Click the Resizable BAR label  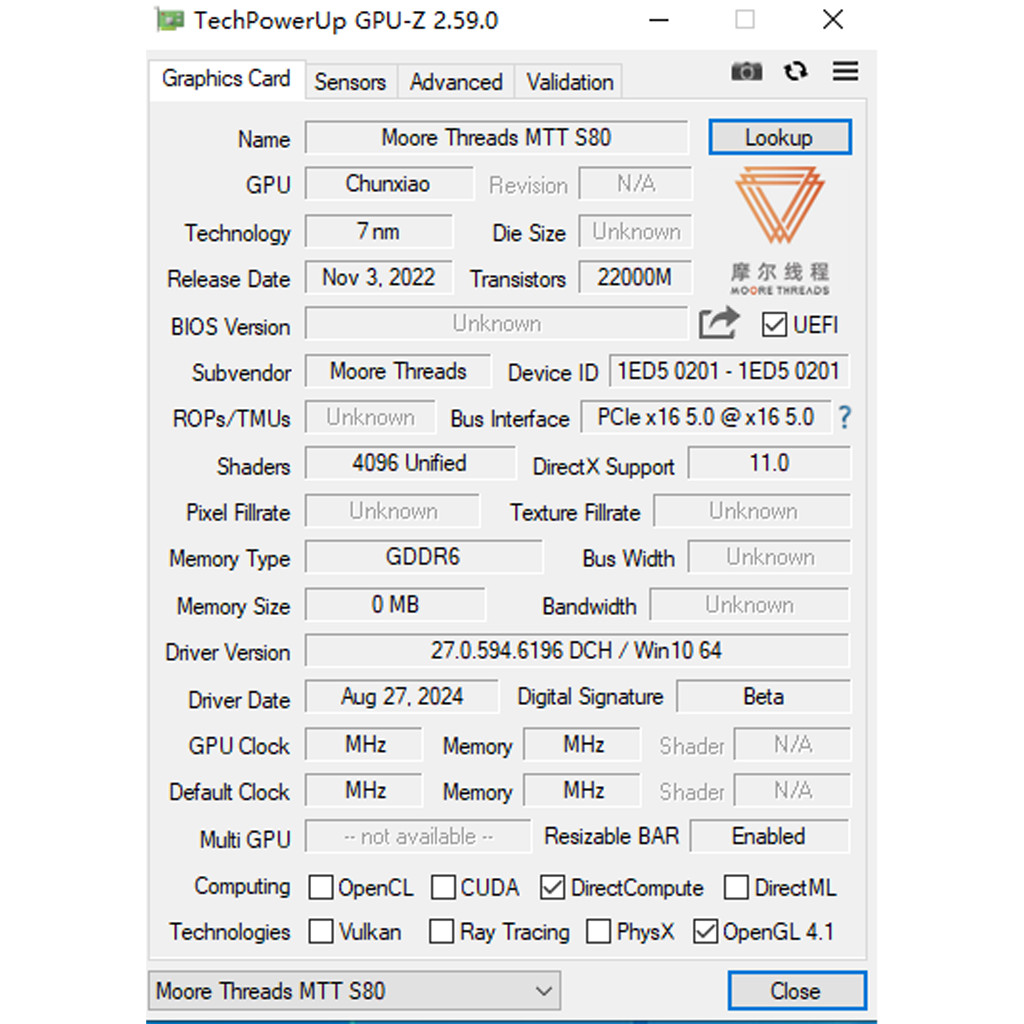tap(611, 836)
